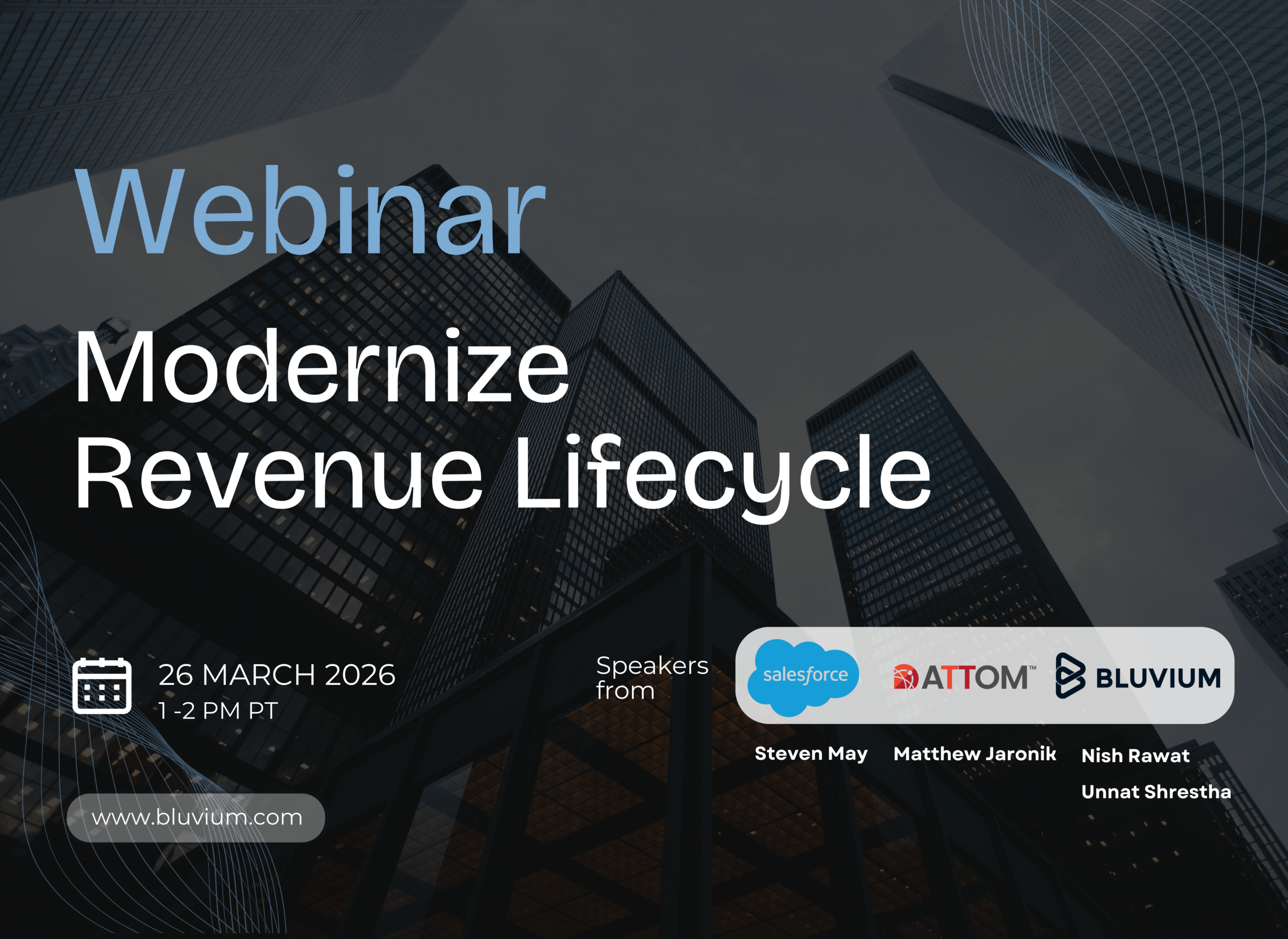Click the Bluvium logo icon mark
The image size is (1288, 939).
(x=1071, y=675)
